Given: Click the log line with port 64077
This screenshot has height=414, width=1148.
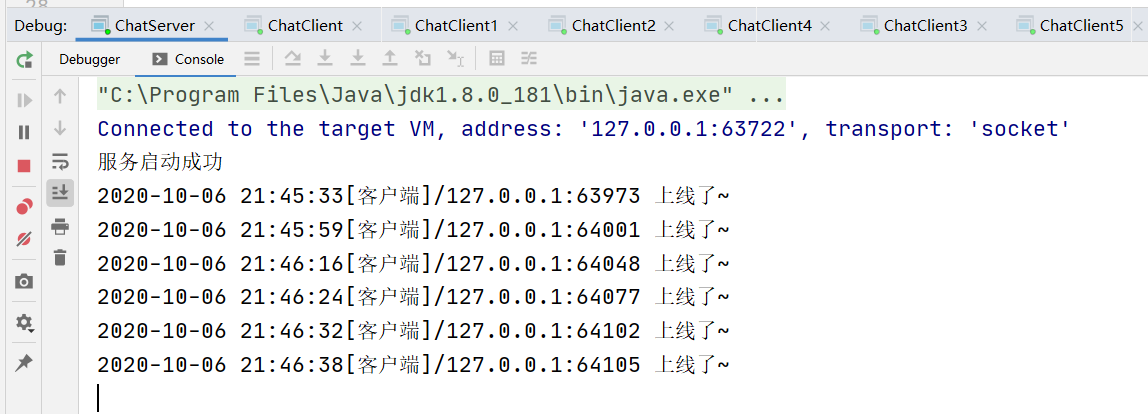Looking at the screenshot, I should click(x=414, y=297).
